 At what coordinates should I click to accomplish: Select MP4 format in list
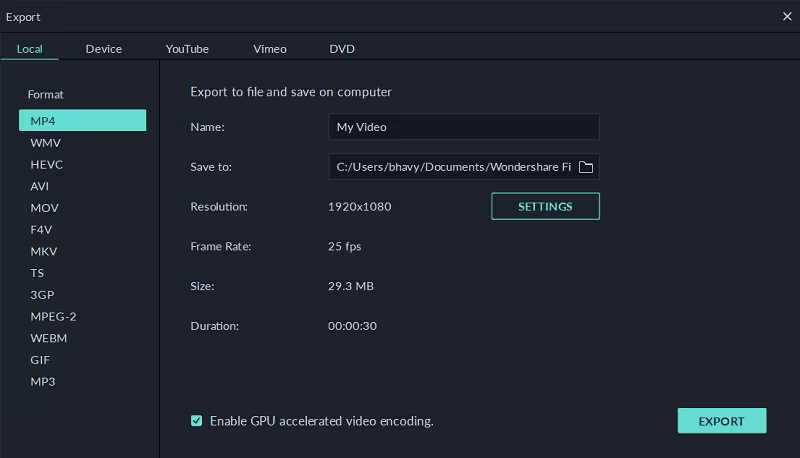[x=82, y=121]
